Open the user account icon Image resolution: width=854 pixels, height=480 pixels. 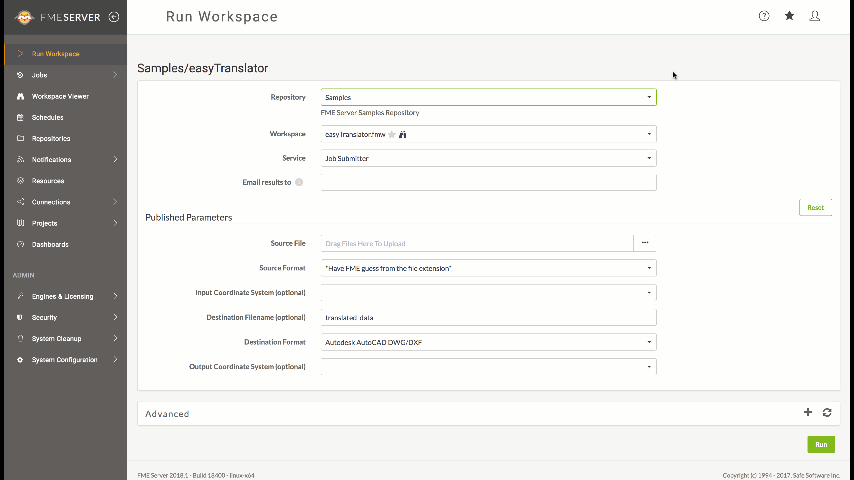pos(814,16)
